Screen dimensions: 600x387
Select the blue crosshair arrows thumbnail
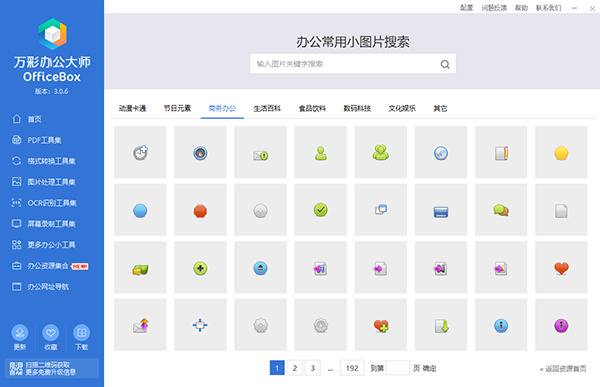click(200, 325)
